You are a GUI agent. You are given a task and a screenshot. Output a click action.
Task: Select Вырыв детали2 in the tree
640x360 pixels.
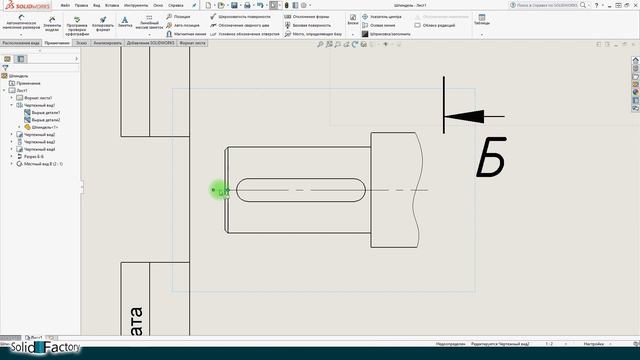(x=46, y=120)
